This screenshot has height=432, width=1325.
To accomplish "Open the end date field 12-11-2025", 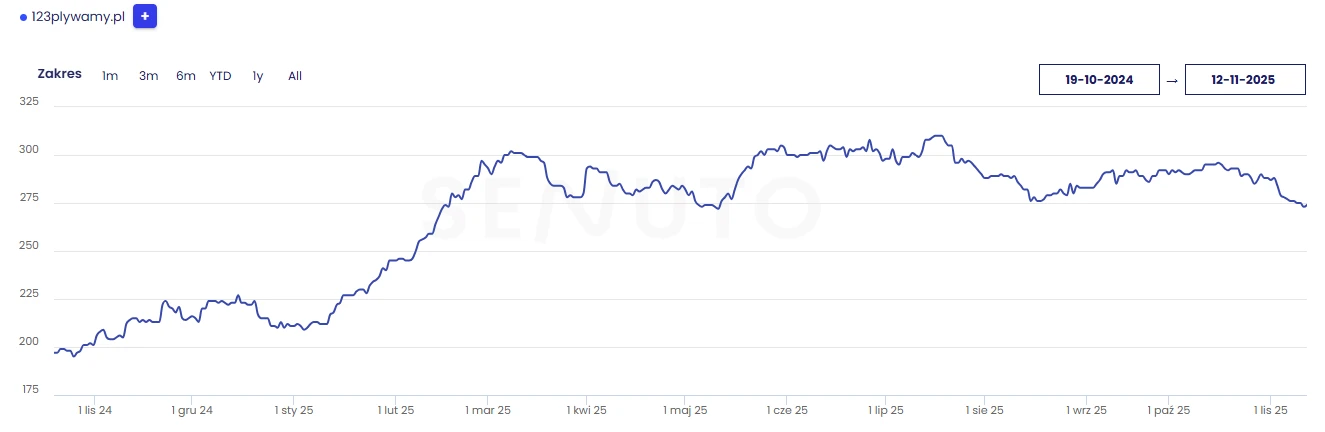I will [1244, 80].
